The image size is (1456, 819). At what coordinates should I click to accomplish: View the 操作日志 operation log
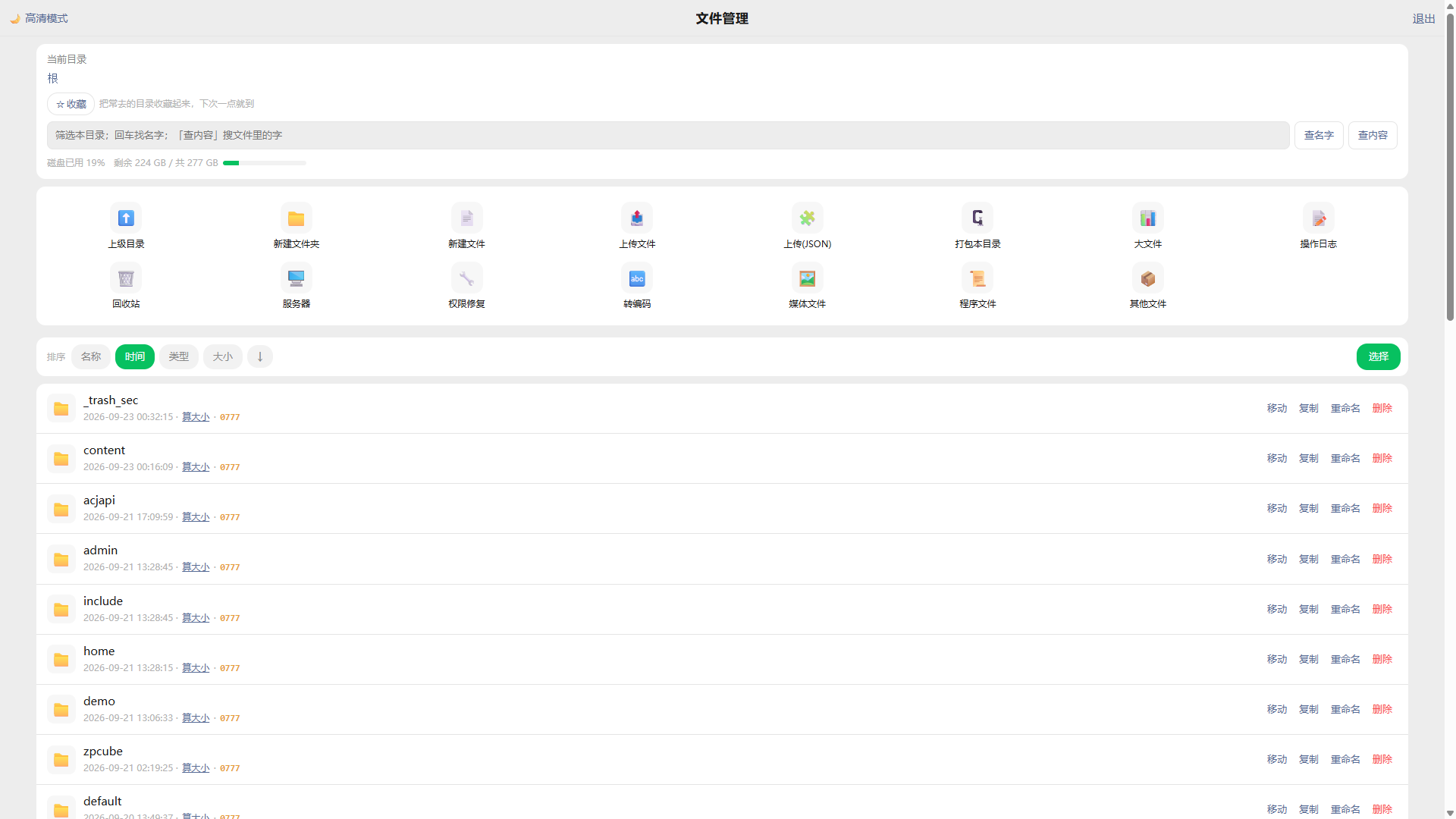[1318, 218]
